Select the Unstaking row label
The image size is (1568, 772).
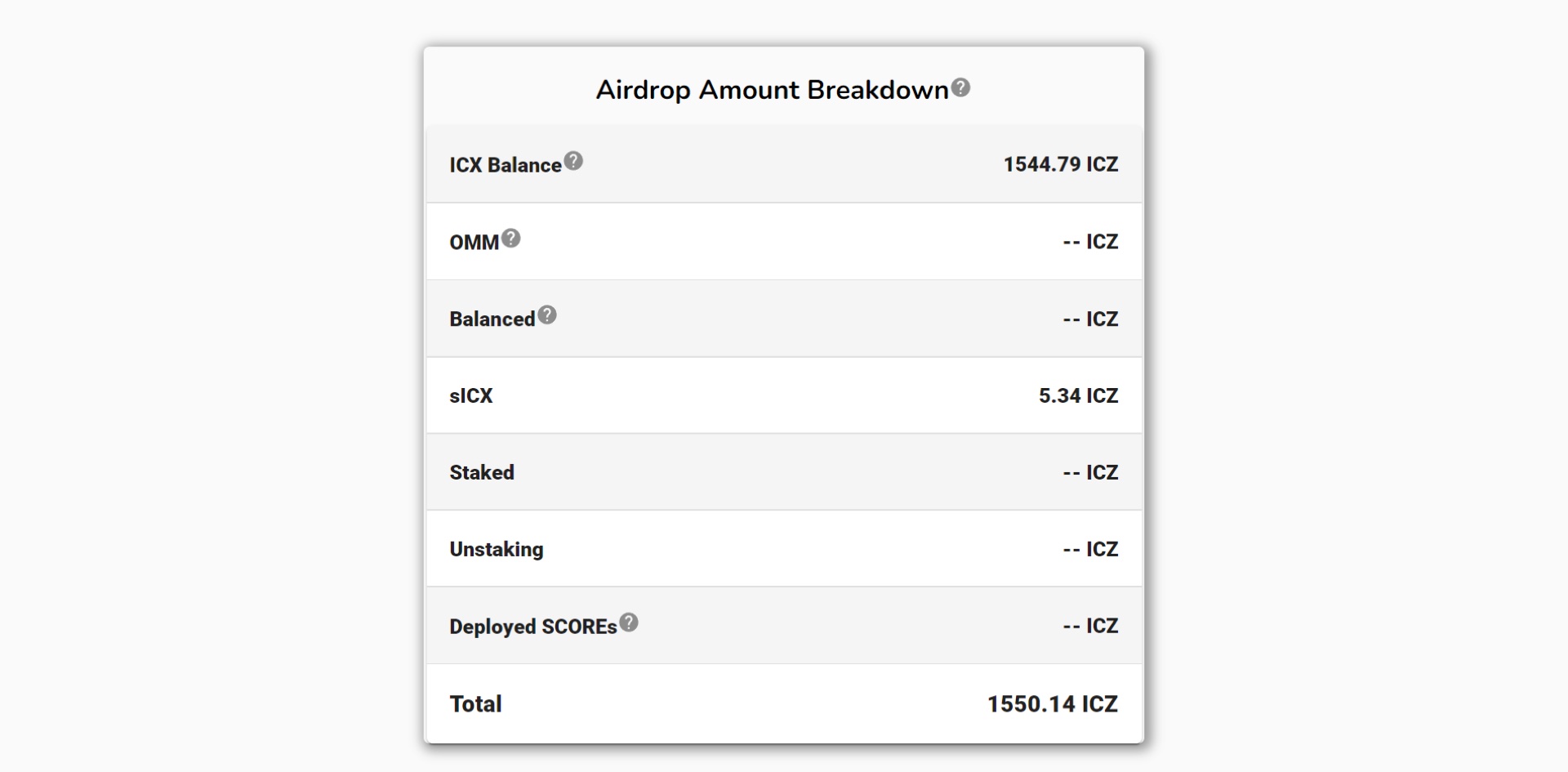497,550
